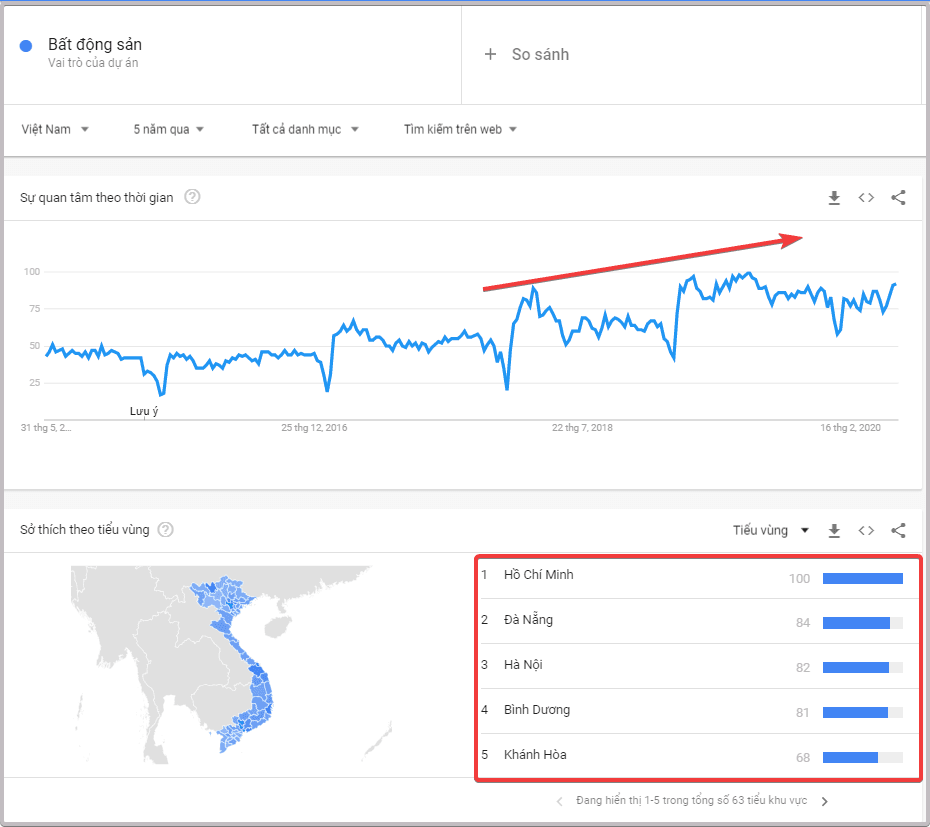The height and width of the screenshot is (827, 930).
Task: Edit the 'Bất động sản' search term
Action: (x=95, y=44)
